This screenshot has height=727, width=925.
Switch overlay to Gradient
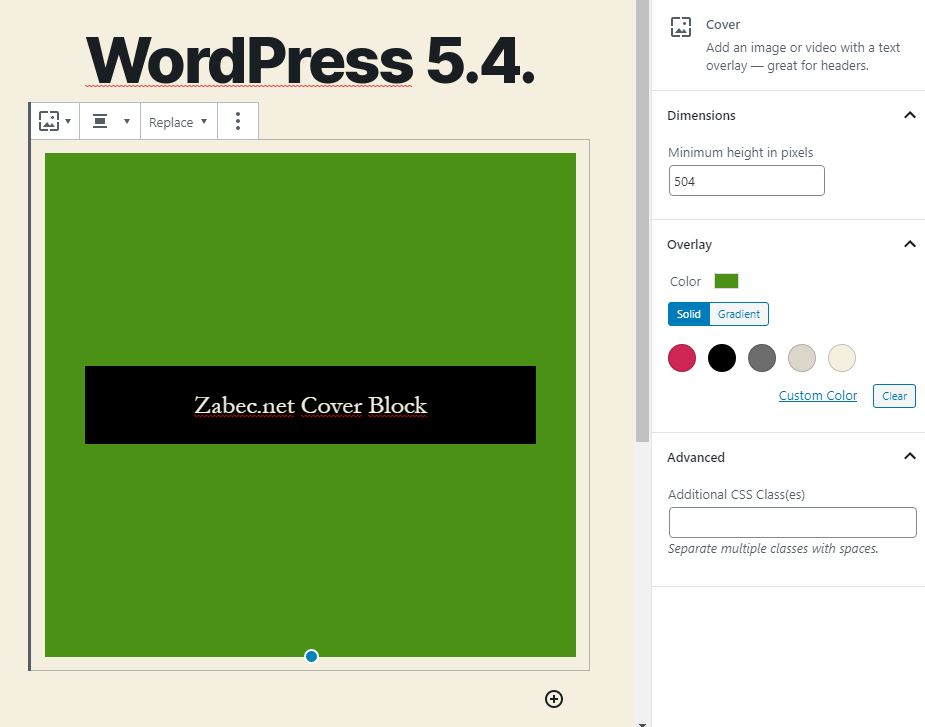739,314
